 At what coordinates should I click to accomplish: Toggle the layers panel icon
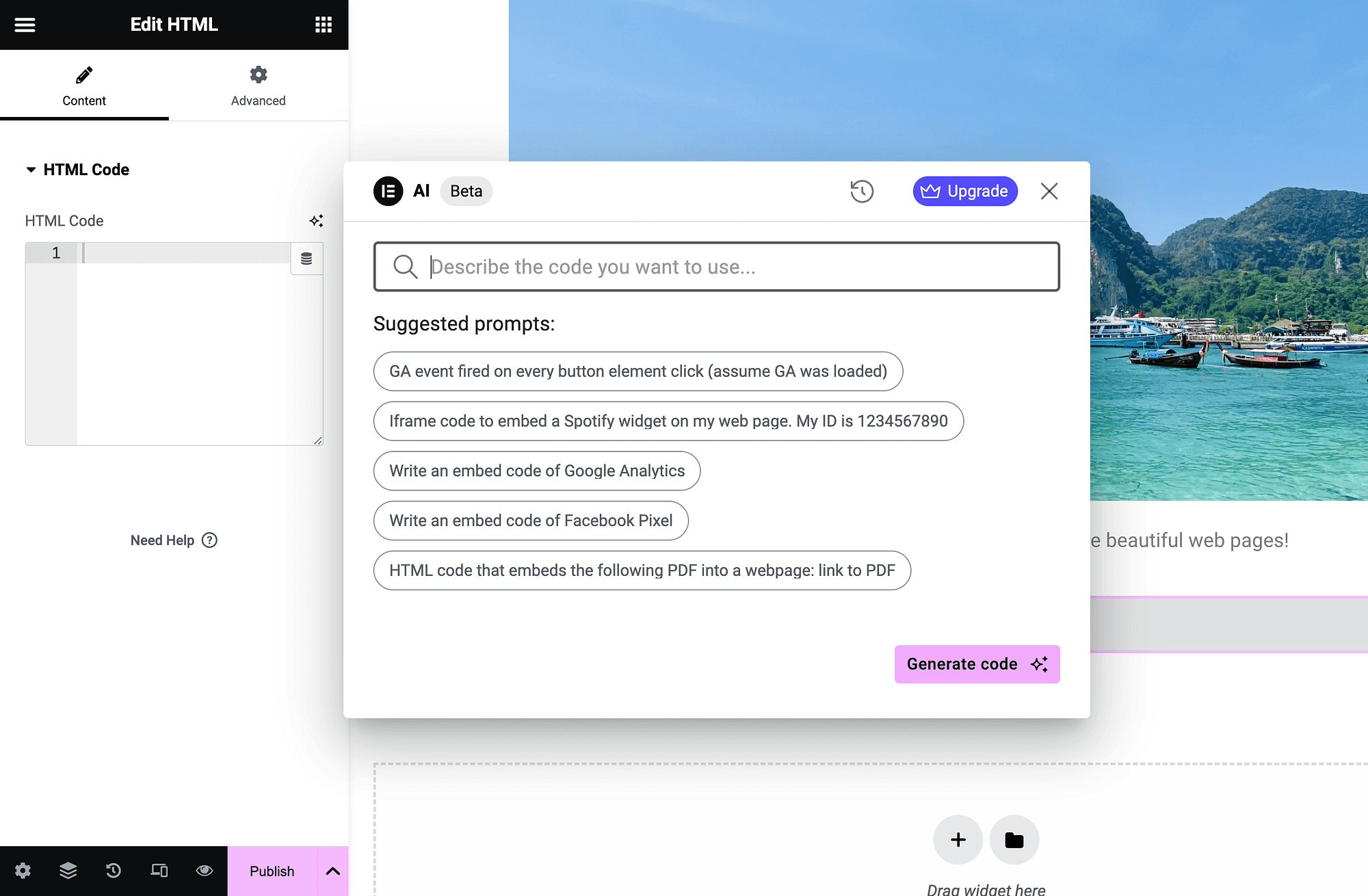pos(67,871)
